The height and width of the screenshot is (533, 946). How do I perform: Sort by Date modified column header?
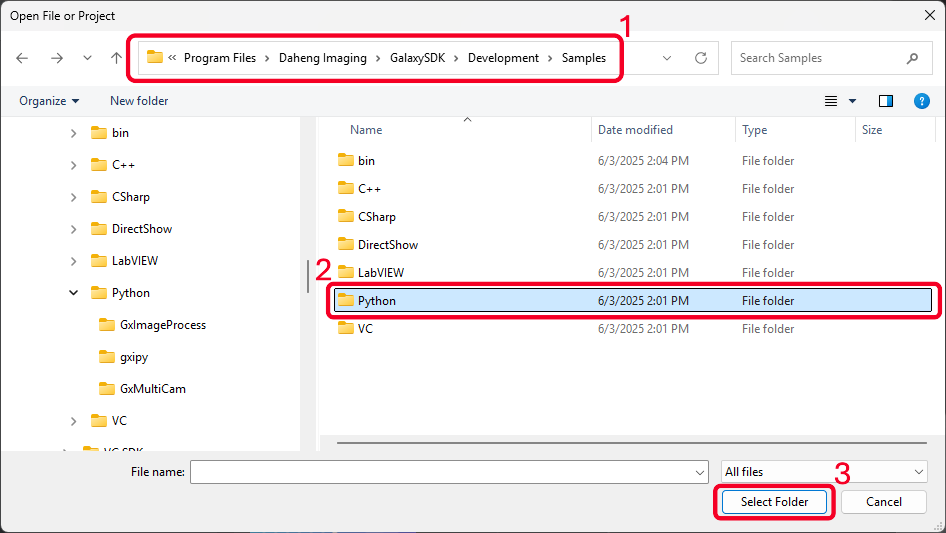click(x=635, y=130)
